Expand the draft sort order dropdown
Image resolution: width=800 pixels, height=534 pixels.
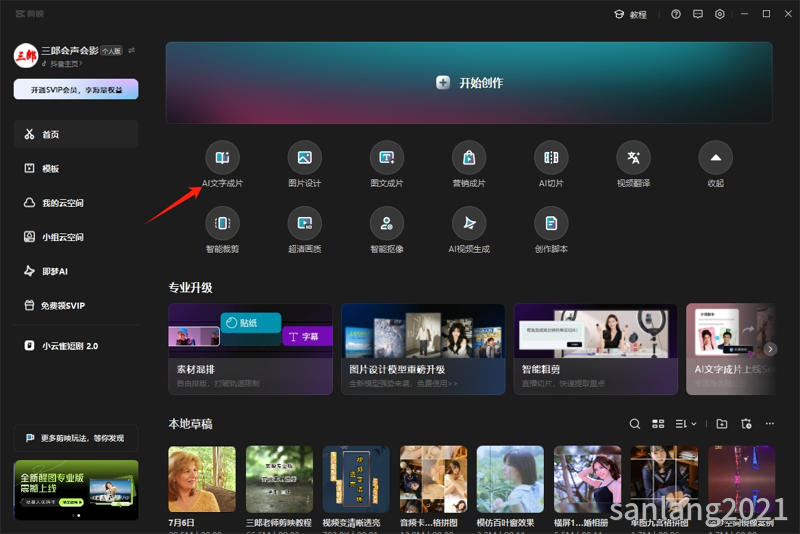coord(686,424)
